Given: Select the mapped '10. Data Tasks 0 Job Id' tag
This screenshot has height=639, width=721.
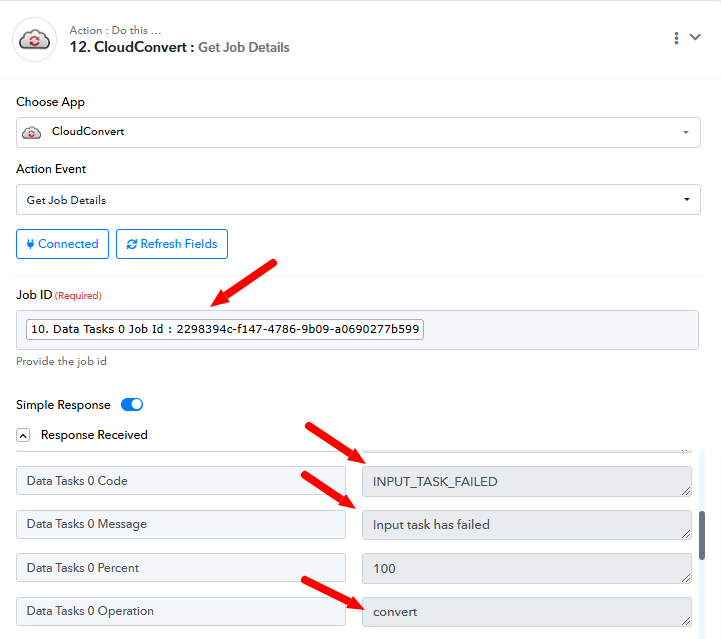Looking at the screenshot, I should click(x=225, y=330).
